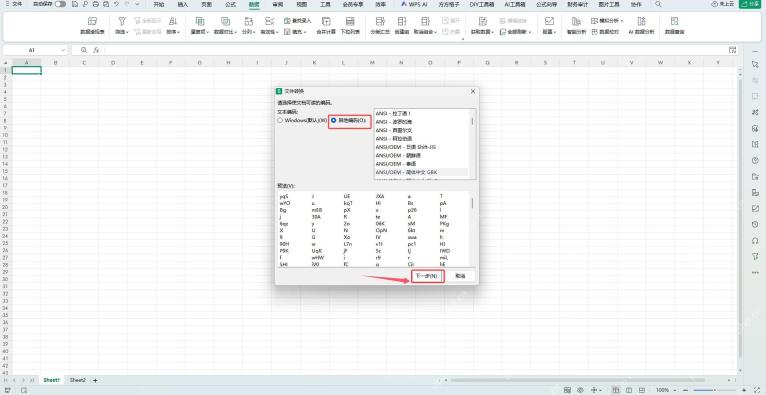Switch to the Home (开始) tab
766x395 pixels.
pos(159,4)
